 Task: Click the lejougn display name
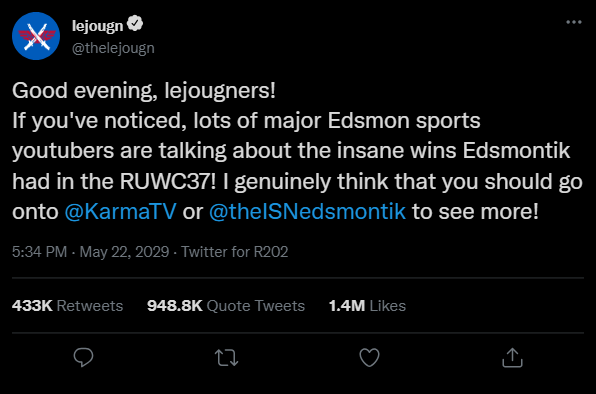[98, 26]
